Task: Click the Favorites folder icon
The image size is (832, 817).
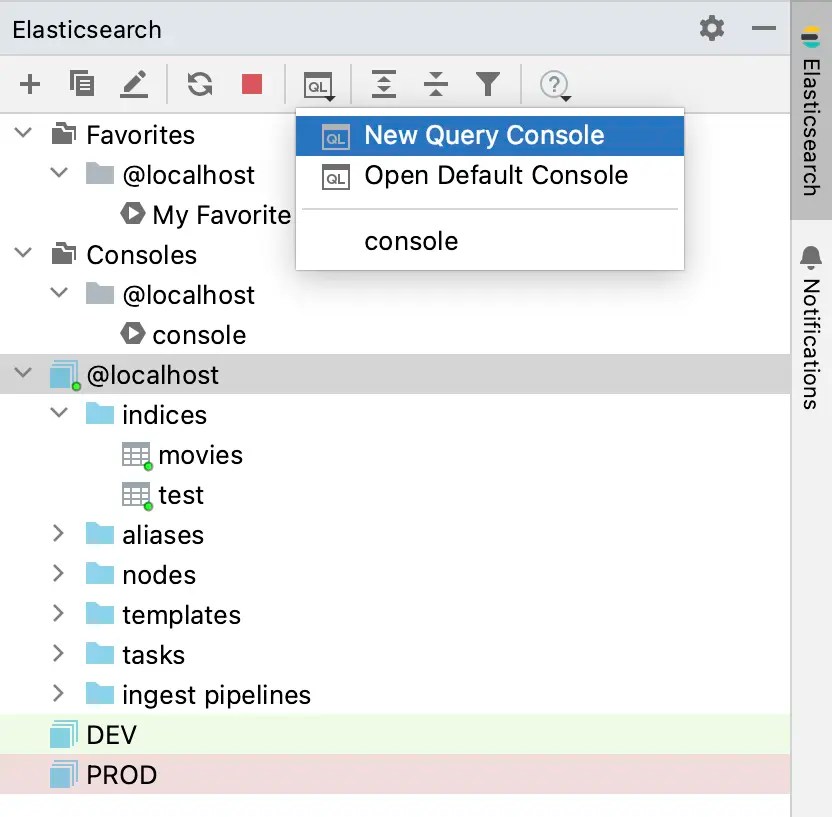Action: tap(64, 133)
